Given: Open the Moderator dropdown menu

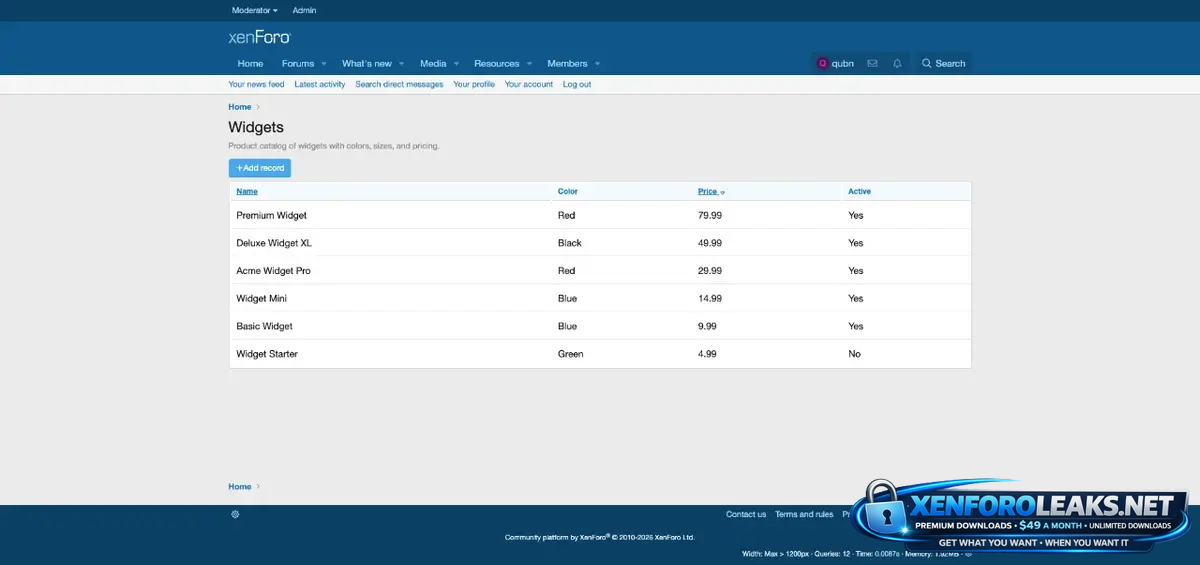Looking at the screenshot, I should click(254, 10).
